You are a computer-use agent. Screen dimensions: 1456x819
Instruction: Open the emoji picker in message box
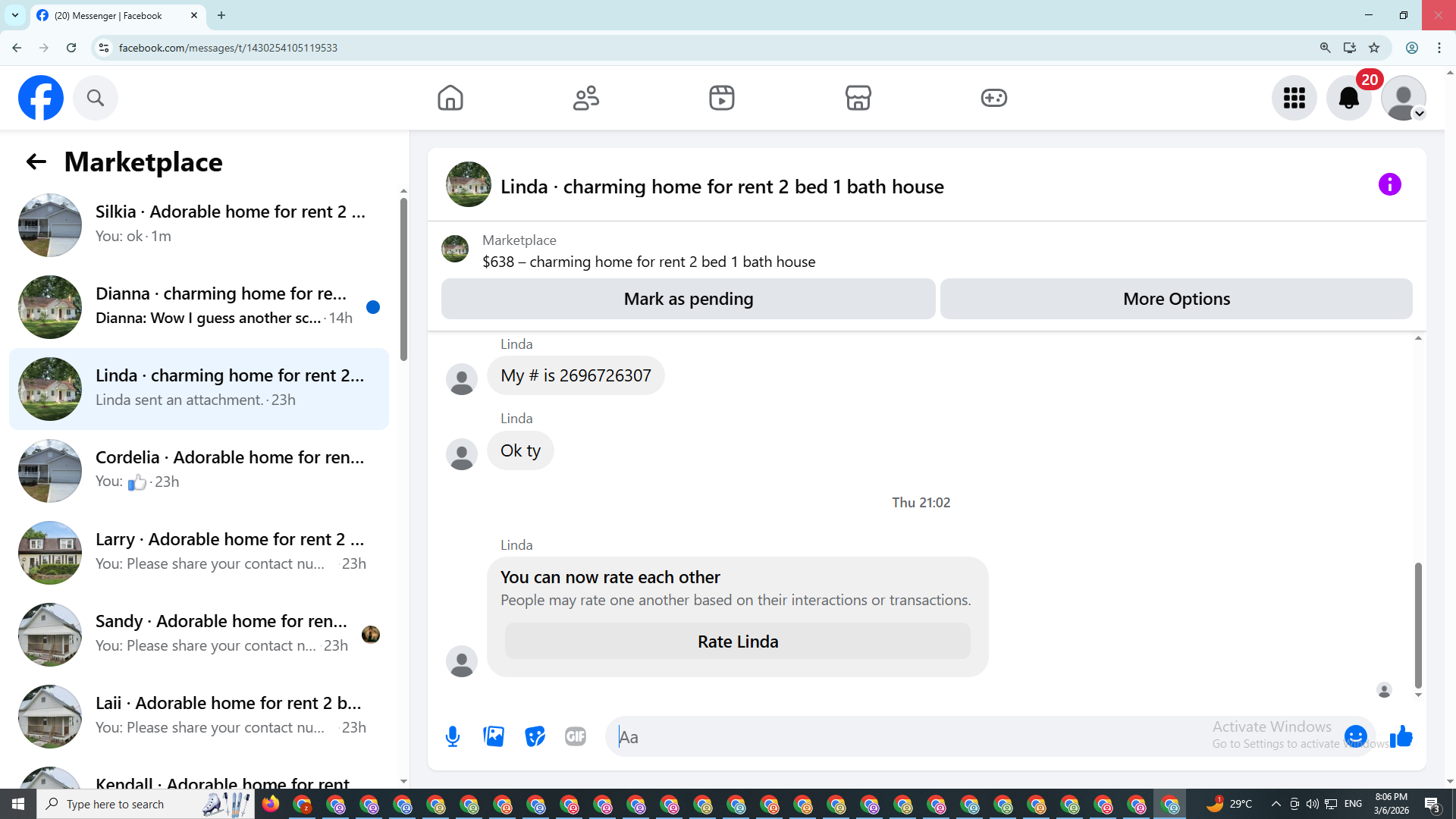point(1355,736)
